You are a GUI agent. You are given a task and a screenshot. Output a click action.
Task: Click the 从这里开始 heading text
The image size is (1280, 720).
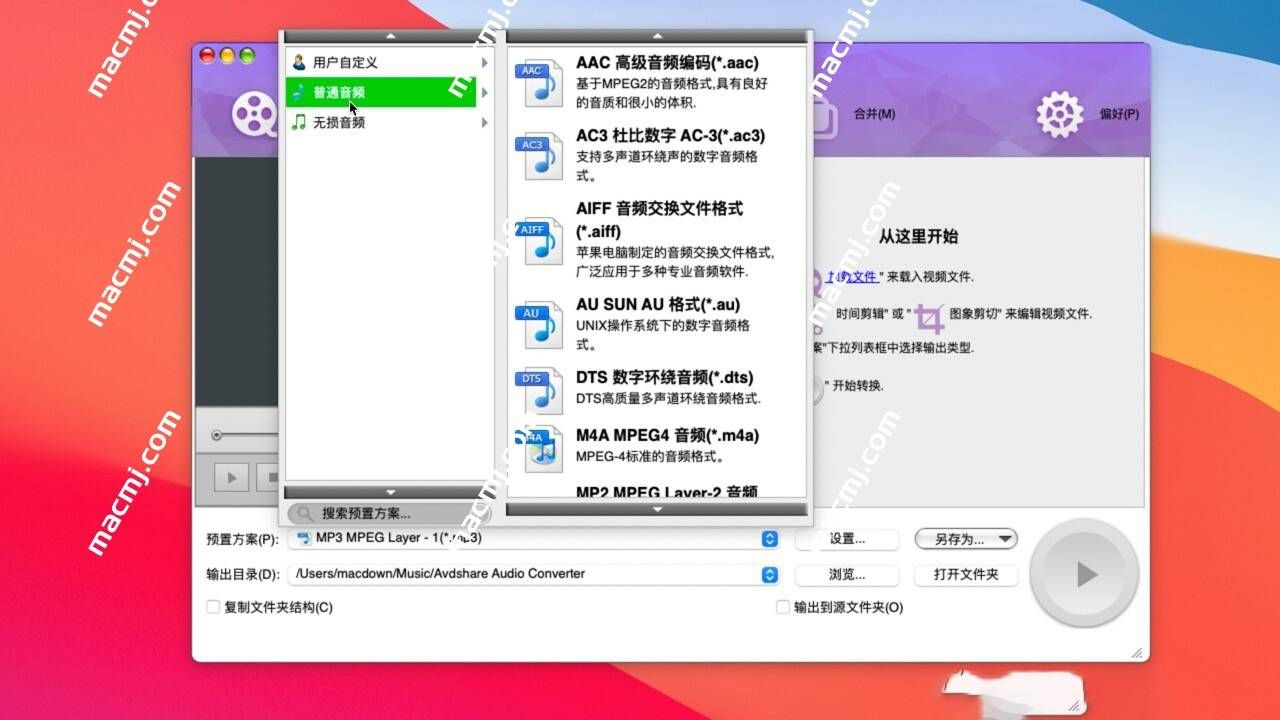918,237
